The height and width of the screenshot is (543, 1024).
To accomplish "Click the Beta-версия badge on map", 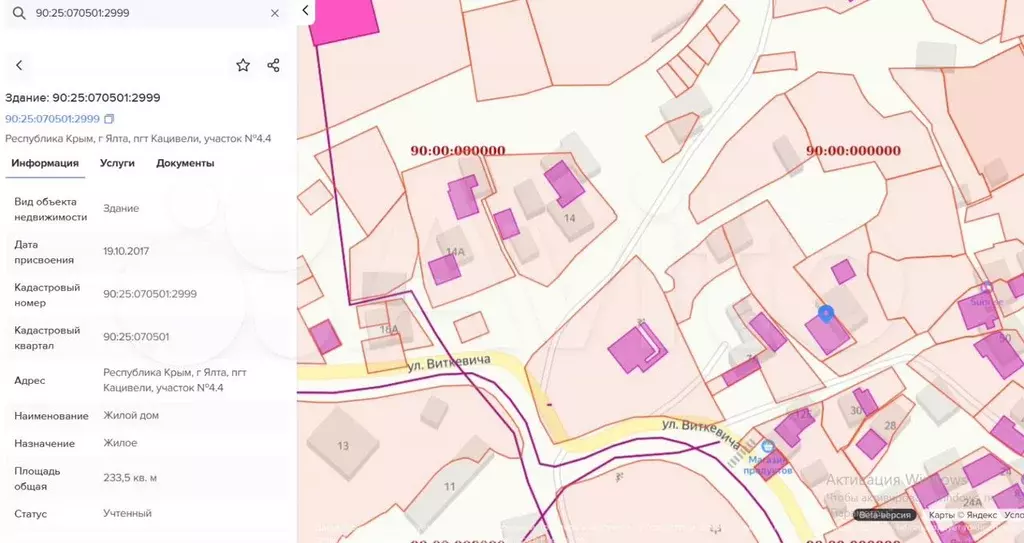I will (885, 515).
